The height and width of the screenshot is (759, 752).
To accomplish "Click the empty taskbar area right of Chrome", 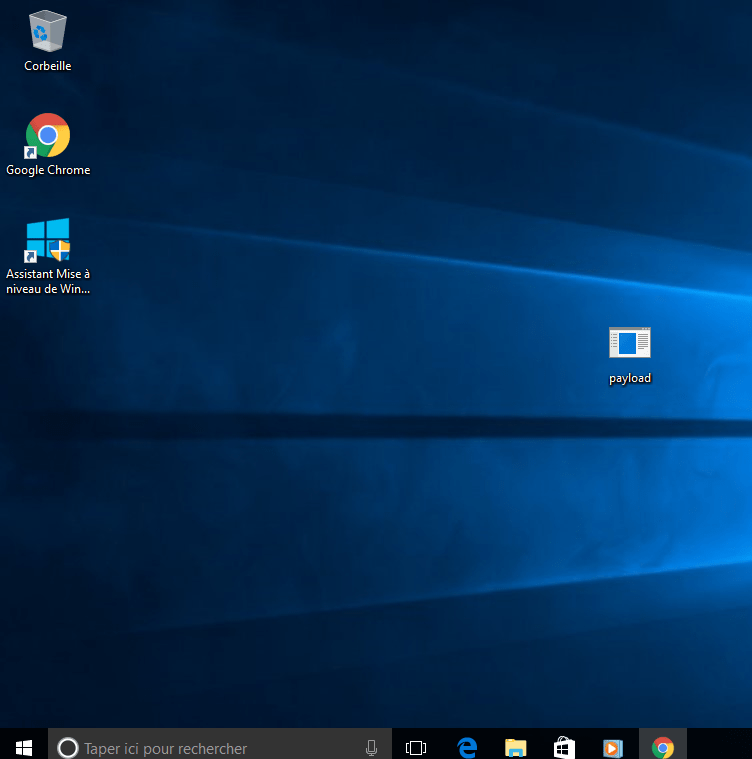I will click(718, 747).
